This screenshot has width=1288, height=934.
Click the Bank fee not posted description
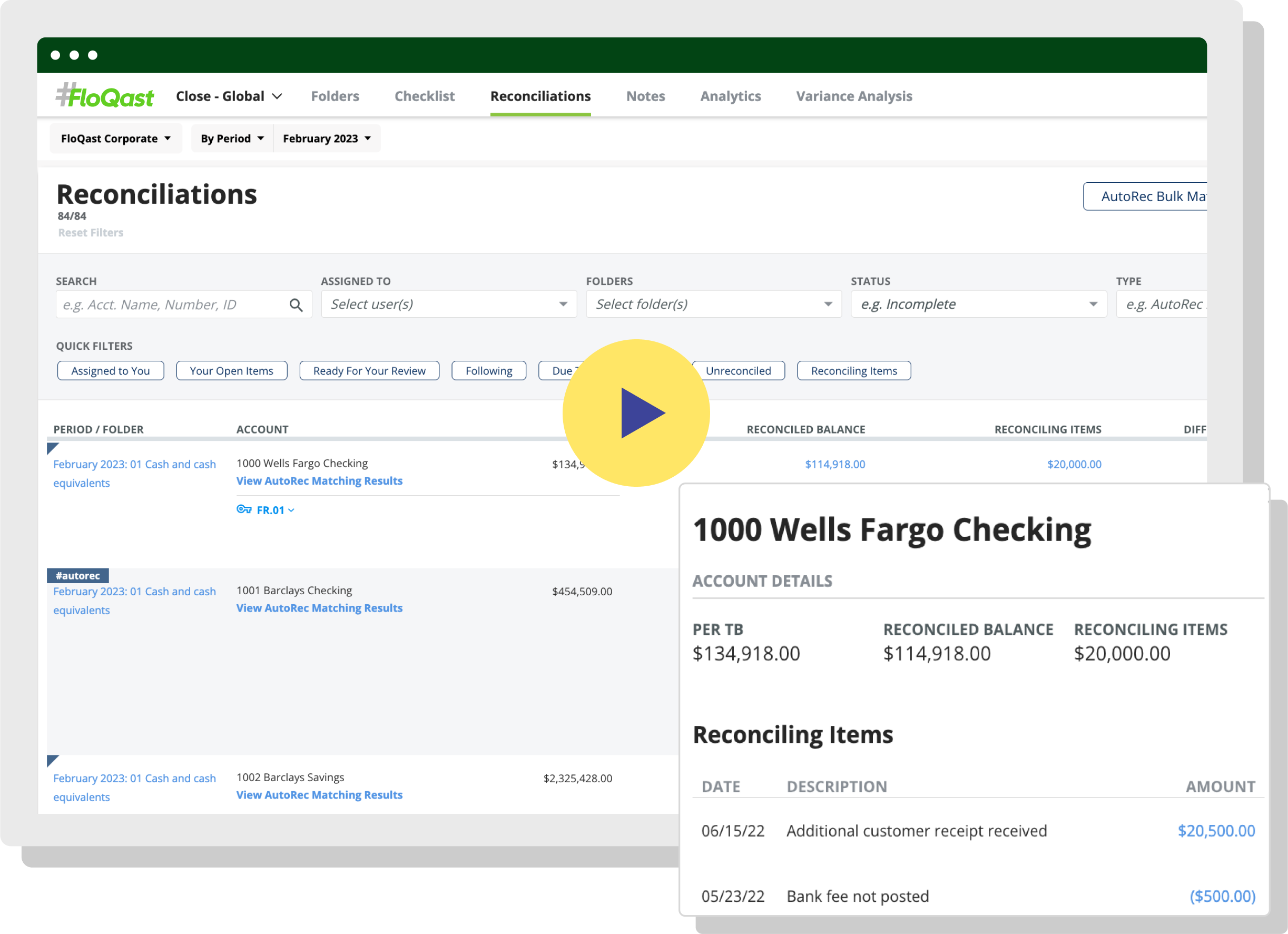pyautogui.click(x=858, y=896)
